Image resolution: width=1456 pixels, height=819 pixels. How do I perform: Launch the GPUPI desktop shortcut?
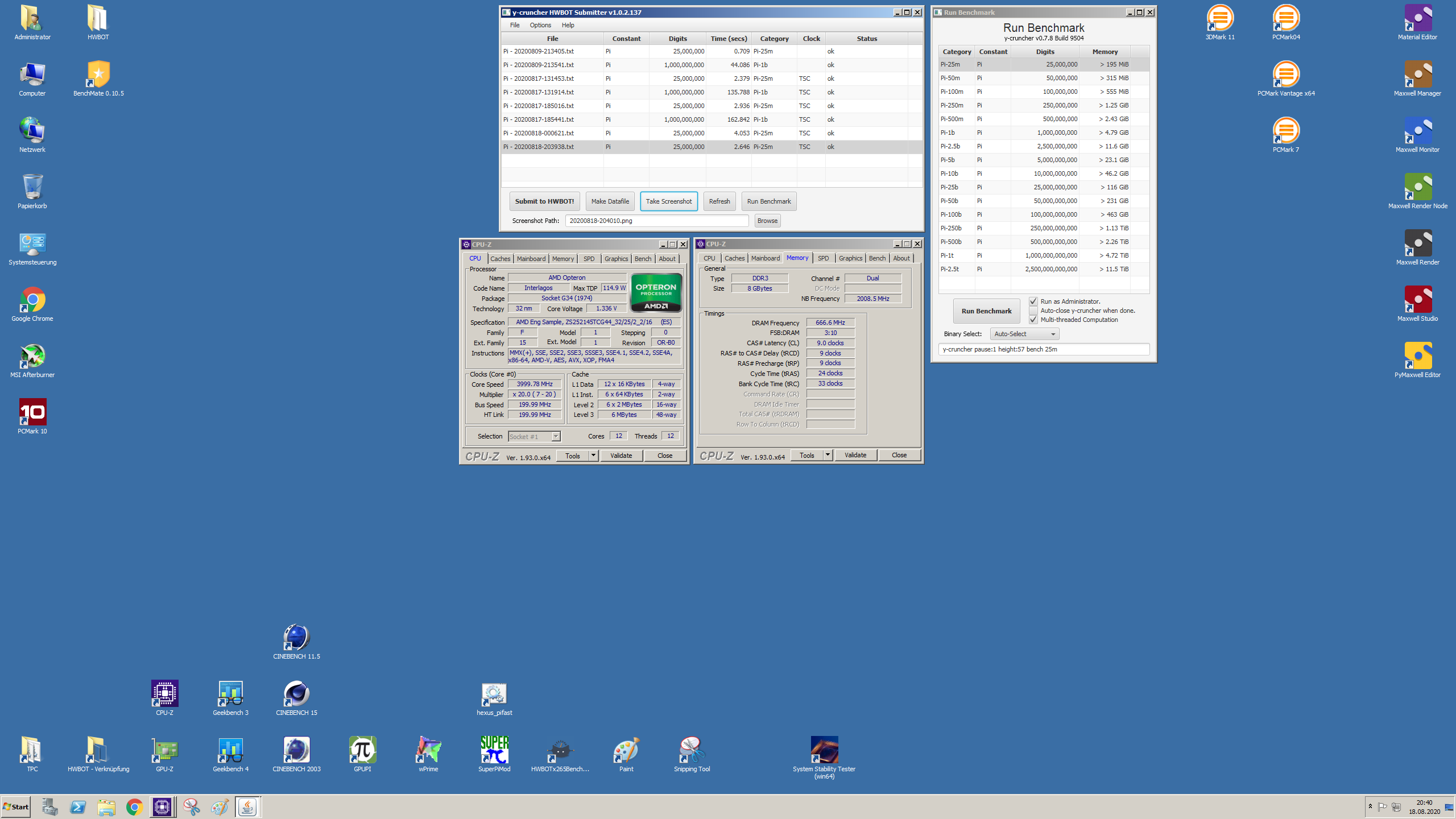(362, 754)
